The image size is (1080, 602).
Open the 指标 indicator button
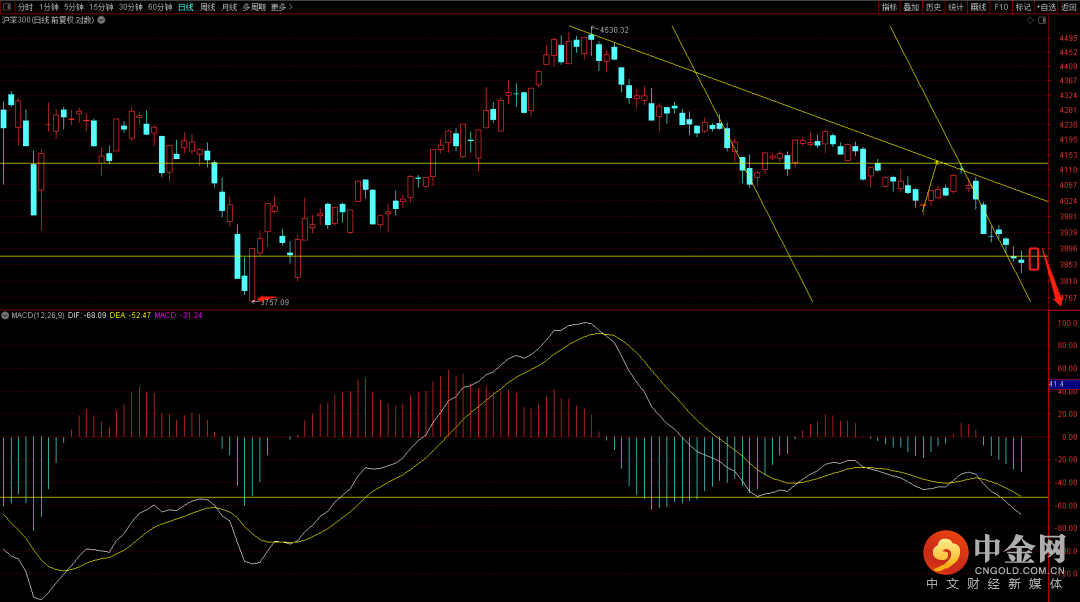pyautogui.click(x=889, y=7)
